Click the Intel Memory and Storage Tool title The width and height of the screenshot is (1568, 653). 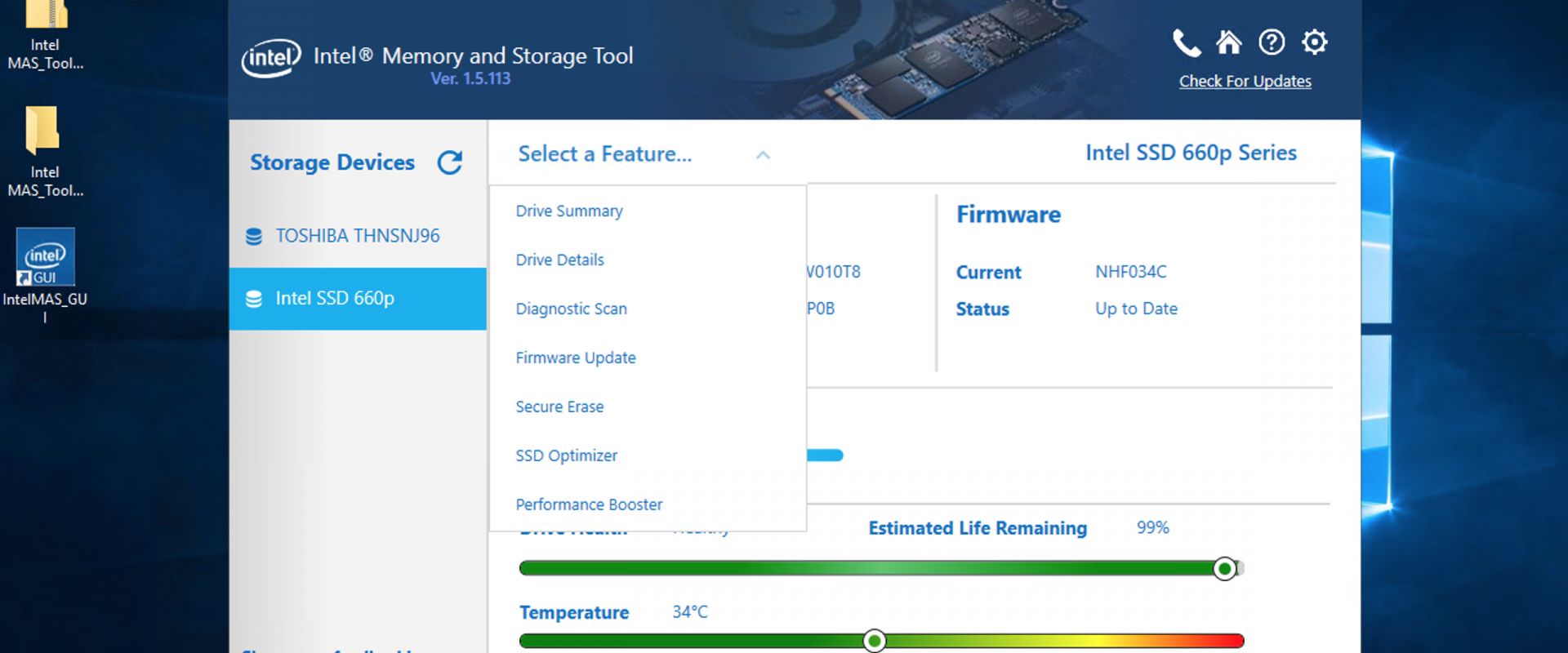click(474, 56)
